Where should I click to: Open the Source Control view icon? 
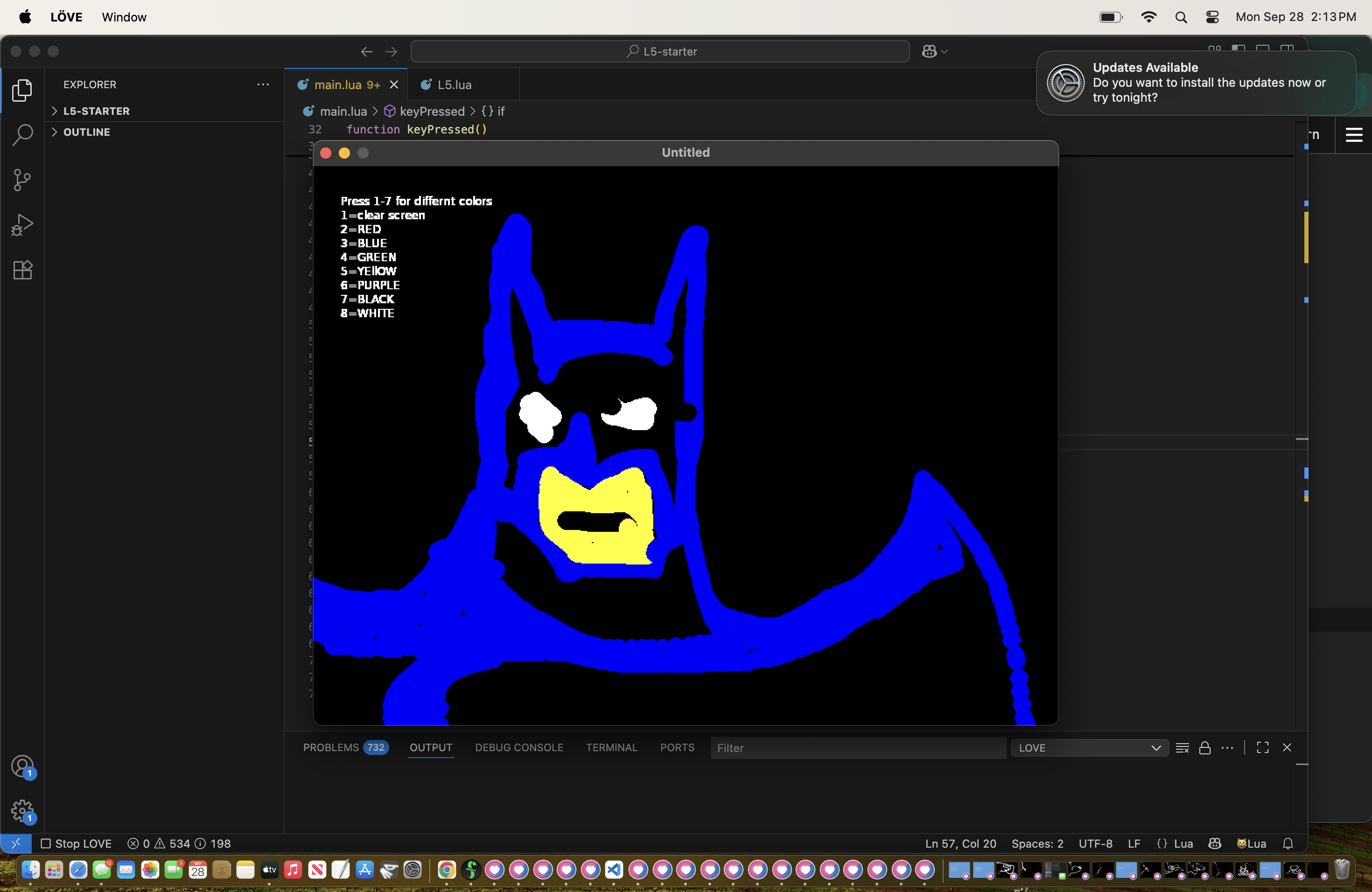22,180
